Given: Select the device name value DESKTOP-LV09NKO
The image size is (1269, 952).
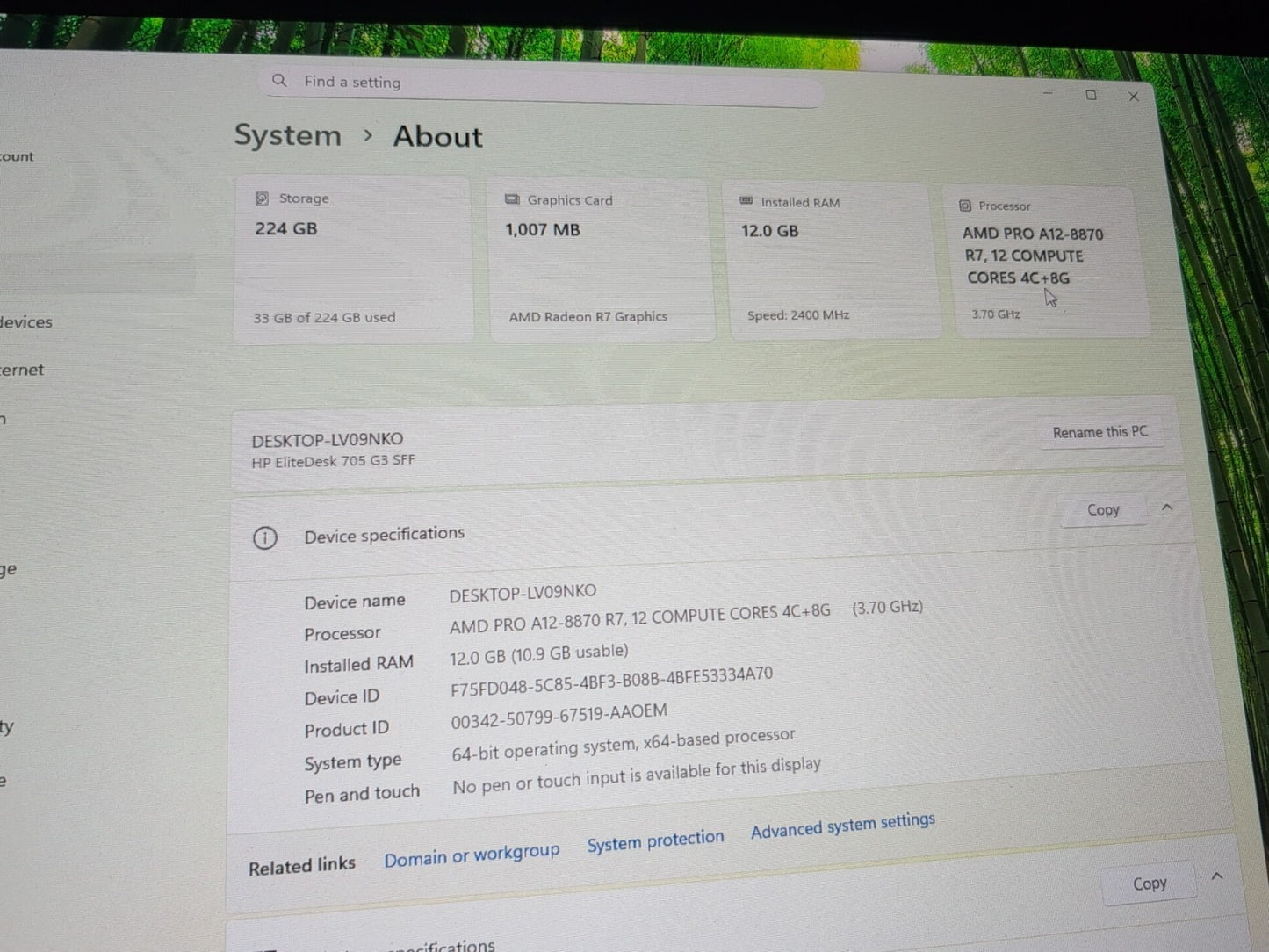Looking at the screenshot, I should click(x=523, y=594).
